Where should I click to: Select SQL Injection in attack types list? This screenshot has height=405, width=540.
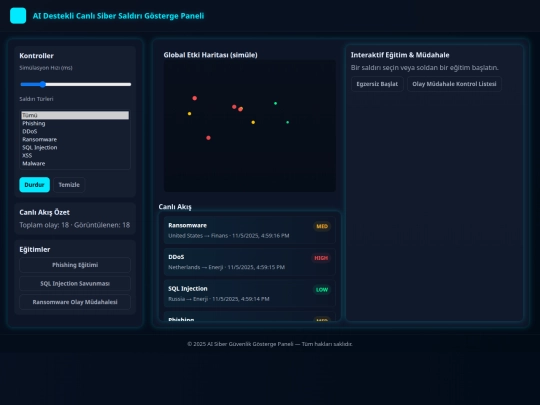(75, 147)
